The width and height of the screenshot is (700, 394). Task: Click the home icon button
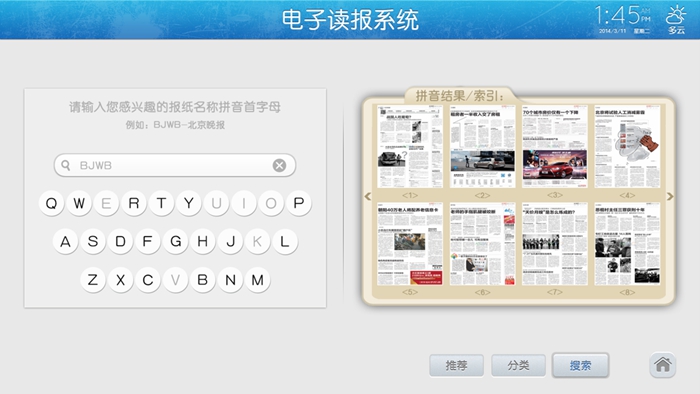tap(662, 365)
